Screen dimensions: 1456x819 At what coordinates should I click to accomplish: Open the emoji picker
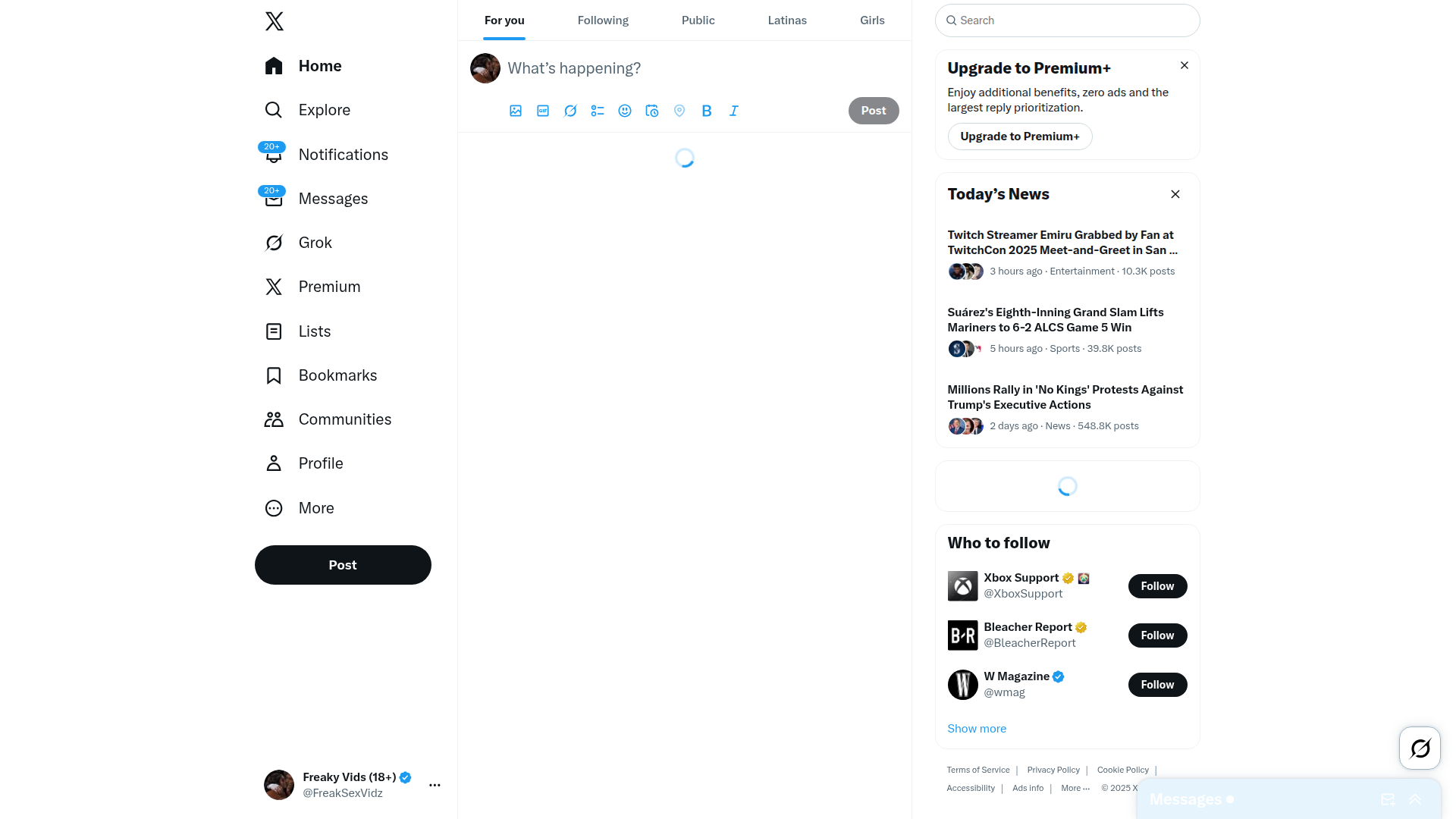pyautogui.click(x=625, y=111)
